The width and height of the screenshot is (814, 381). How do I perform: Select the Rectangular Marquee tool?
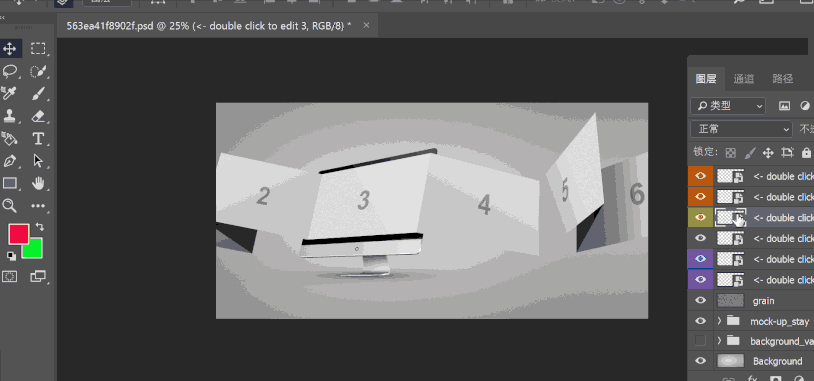[38, 49]
